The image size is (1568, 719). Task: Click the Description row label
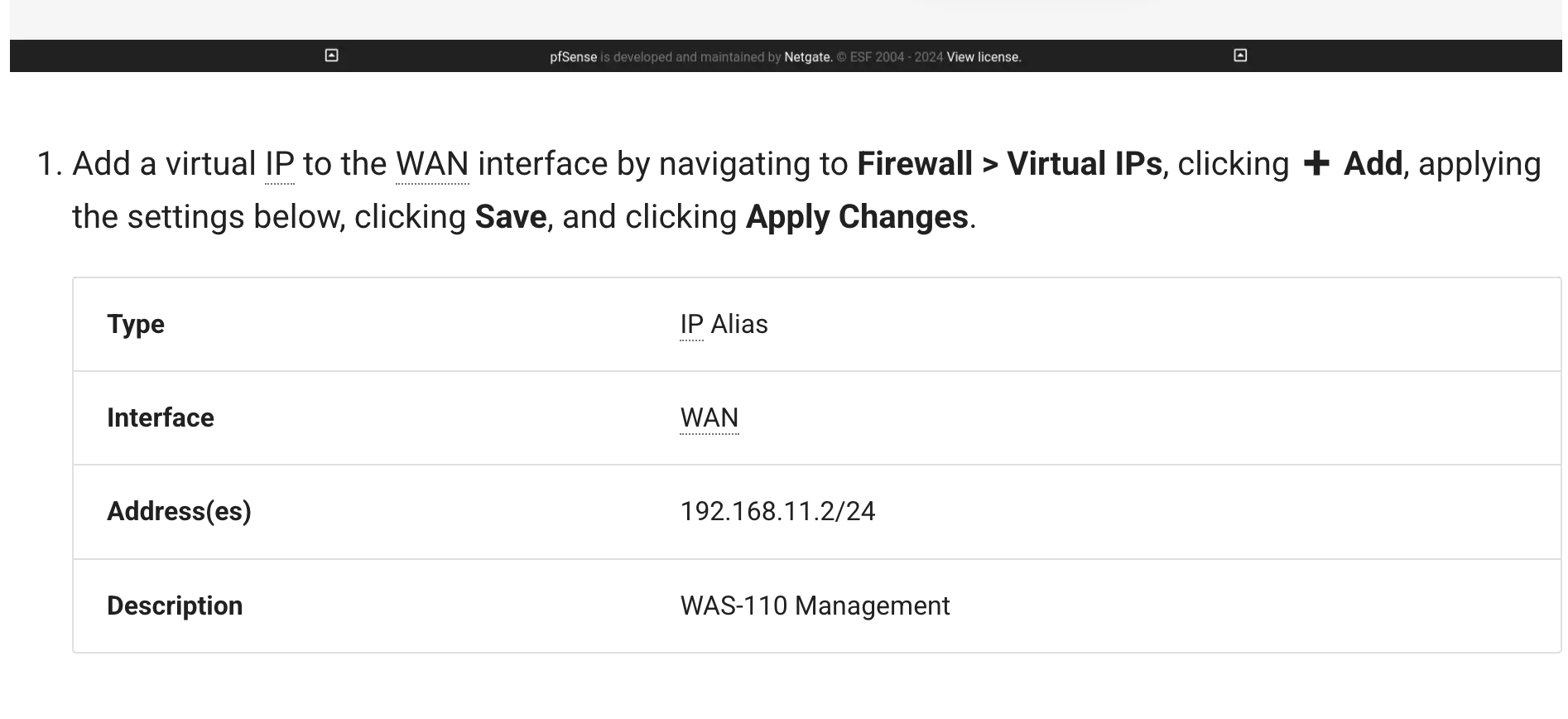(175, 606)
